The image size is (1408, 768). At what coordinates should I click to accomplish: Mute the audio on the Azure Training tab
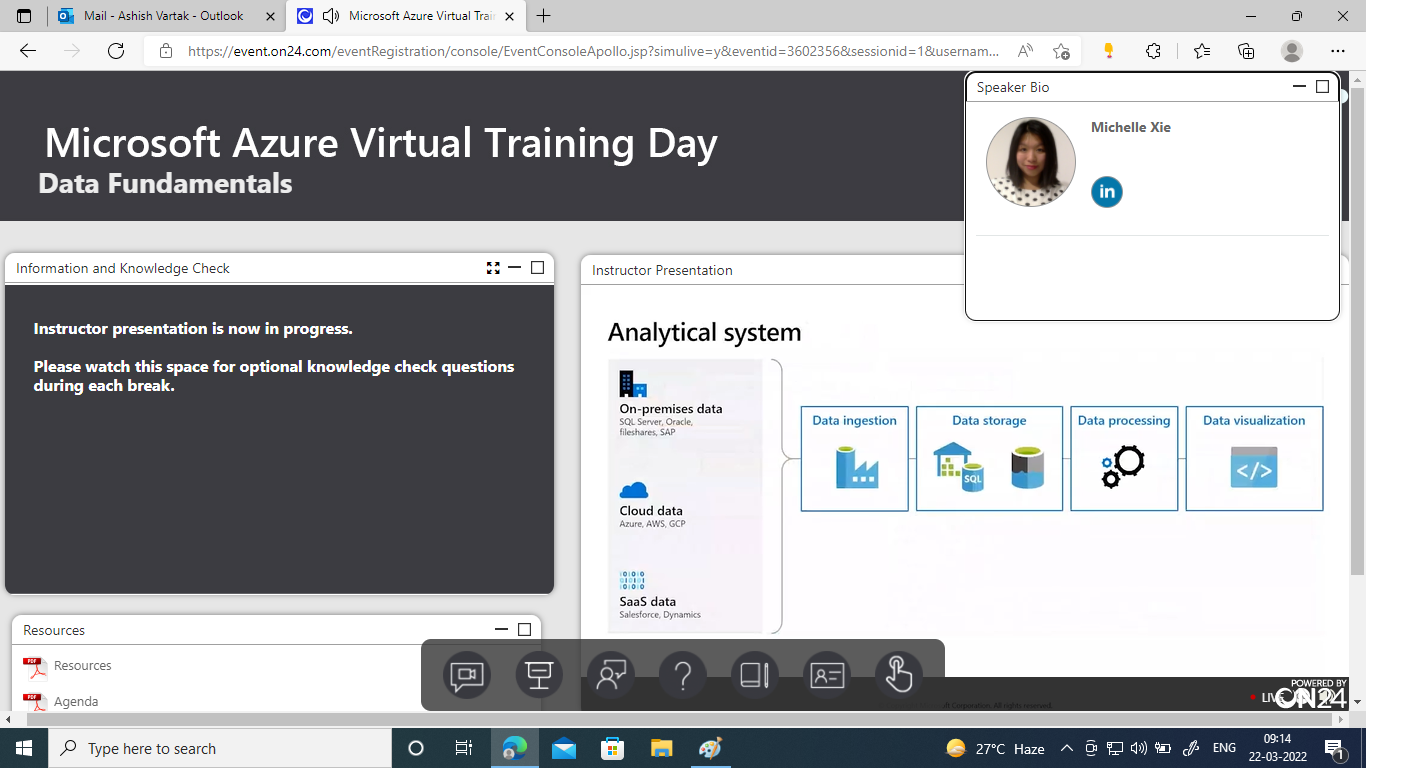pos(330,16)
